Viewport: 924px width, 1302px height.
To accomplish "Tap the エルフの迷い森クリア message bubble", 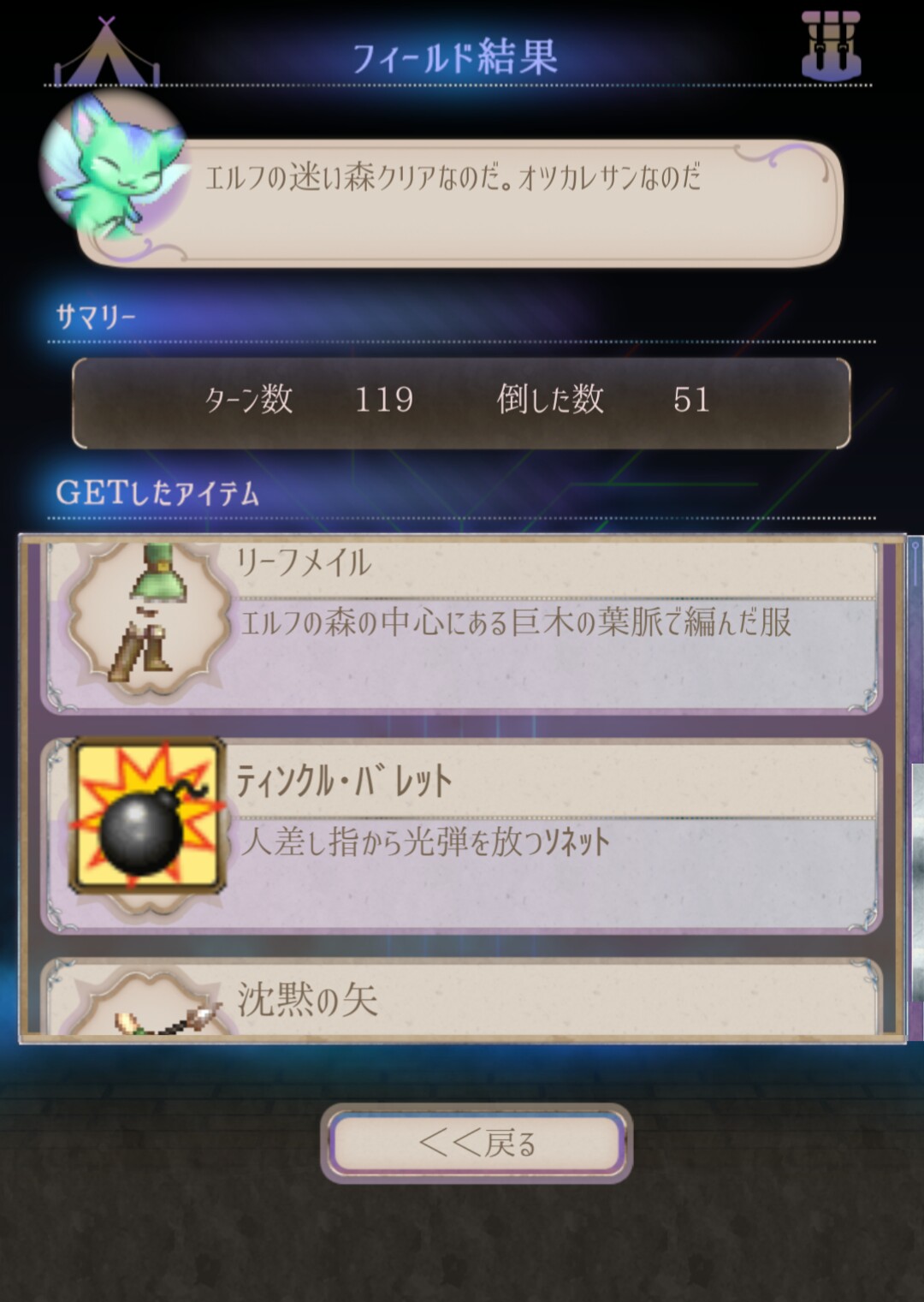I will click(460, 204).
